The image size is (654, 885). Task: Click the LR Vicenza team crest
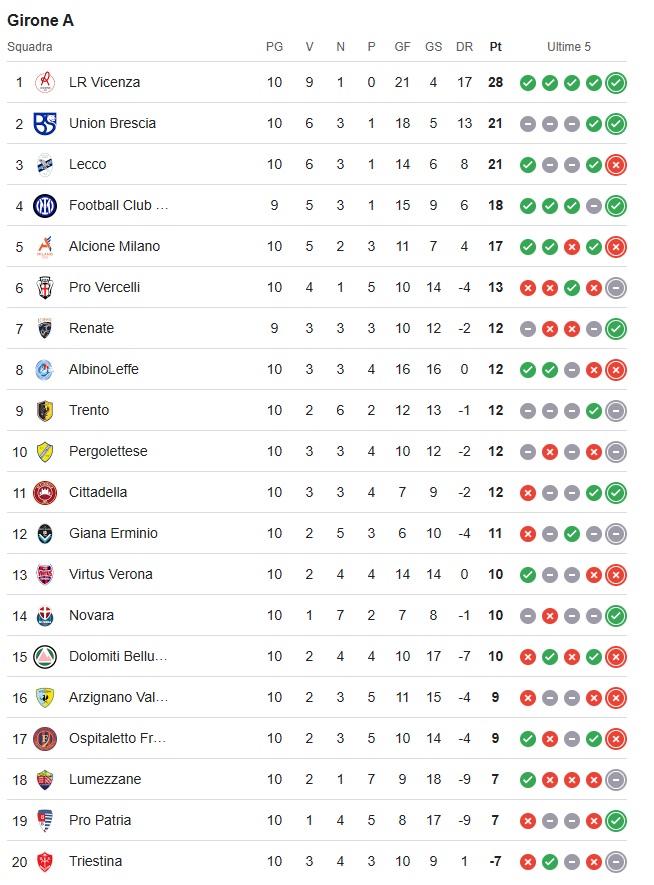[45, 82]
